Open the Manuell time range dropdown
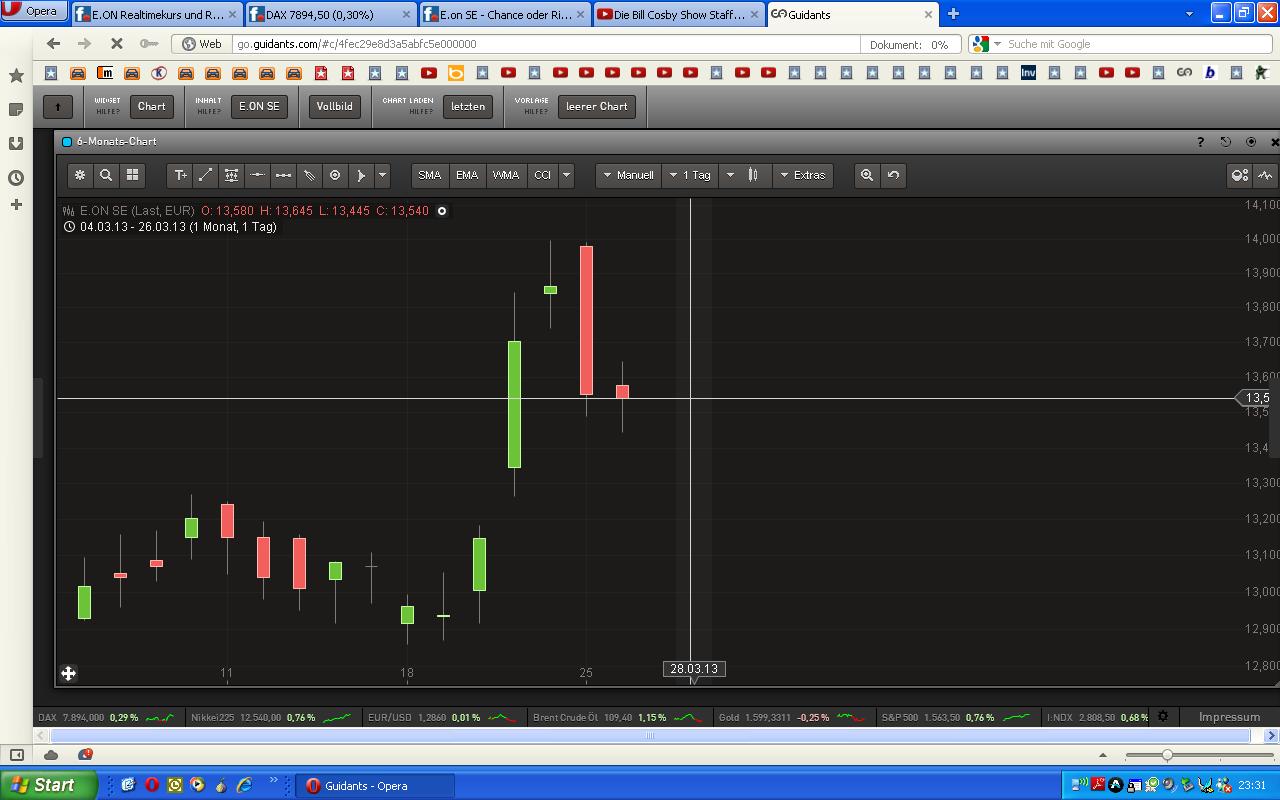The height and width of the screenshot is (800, 1280). click(x=629, y=175)
